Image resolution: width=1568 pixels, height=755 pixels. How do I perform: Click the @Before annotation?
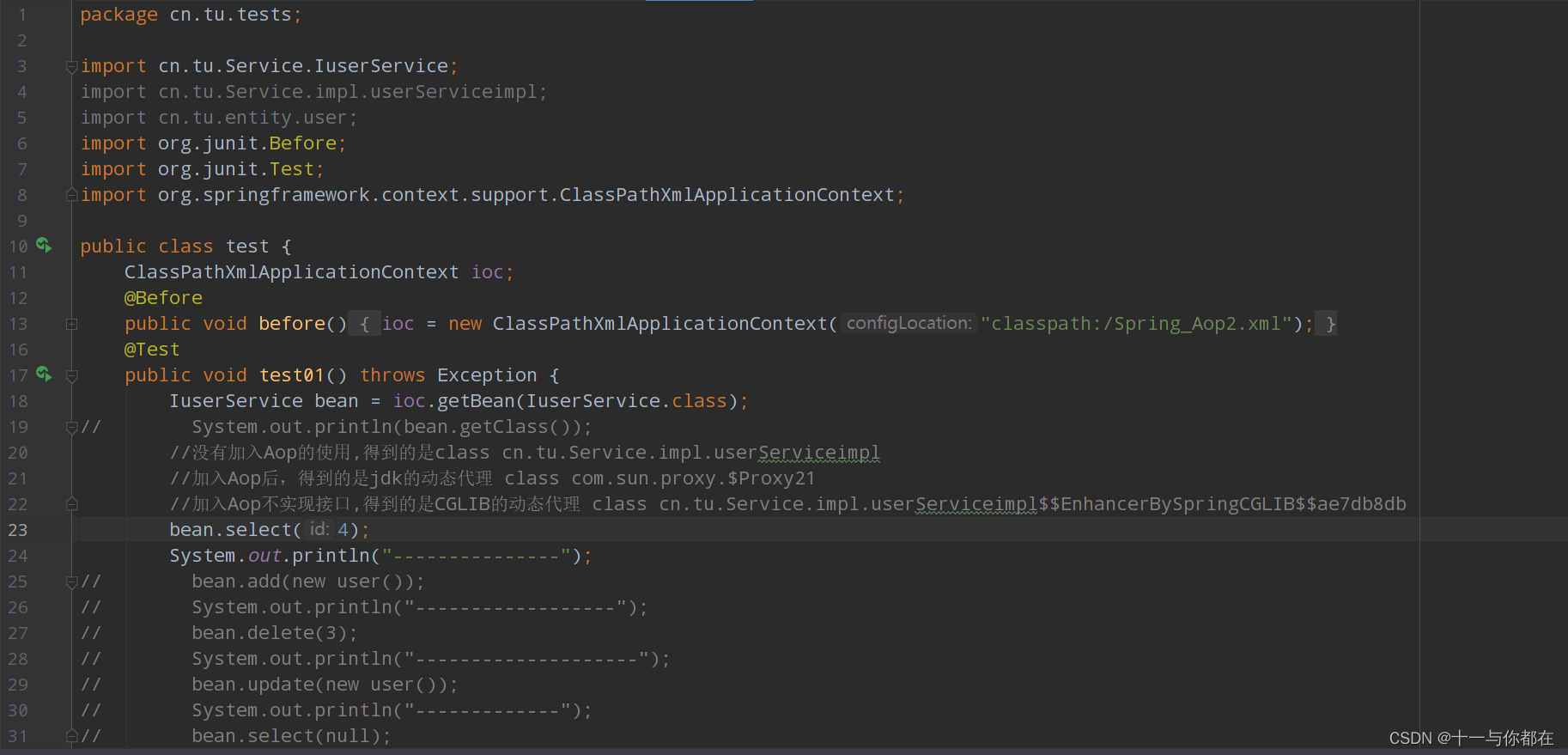(x=163, y=298)
